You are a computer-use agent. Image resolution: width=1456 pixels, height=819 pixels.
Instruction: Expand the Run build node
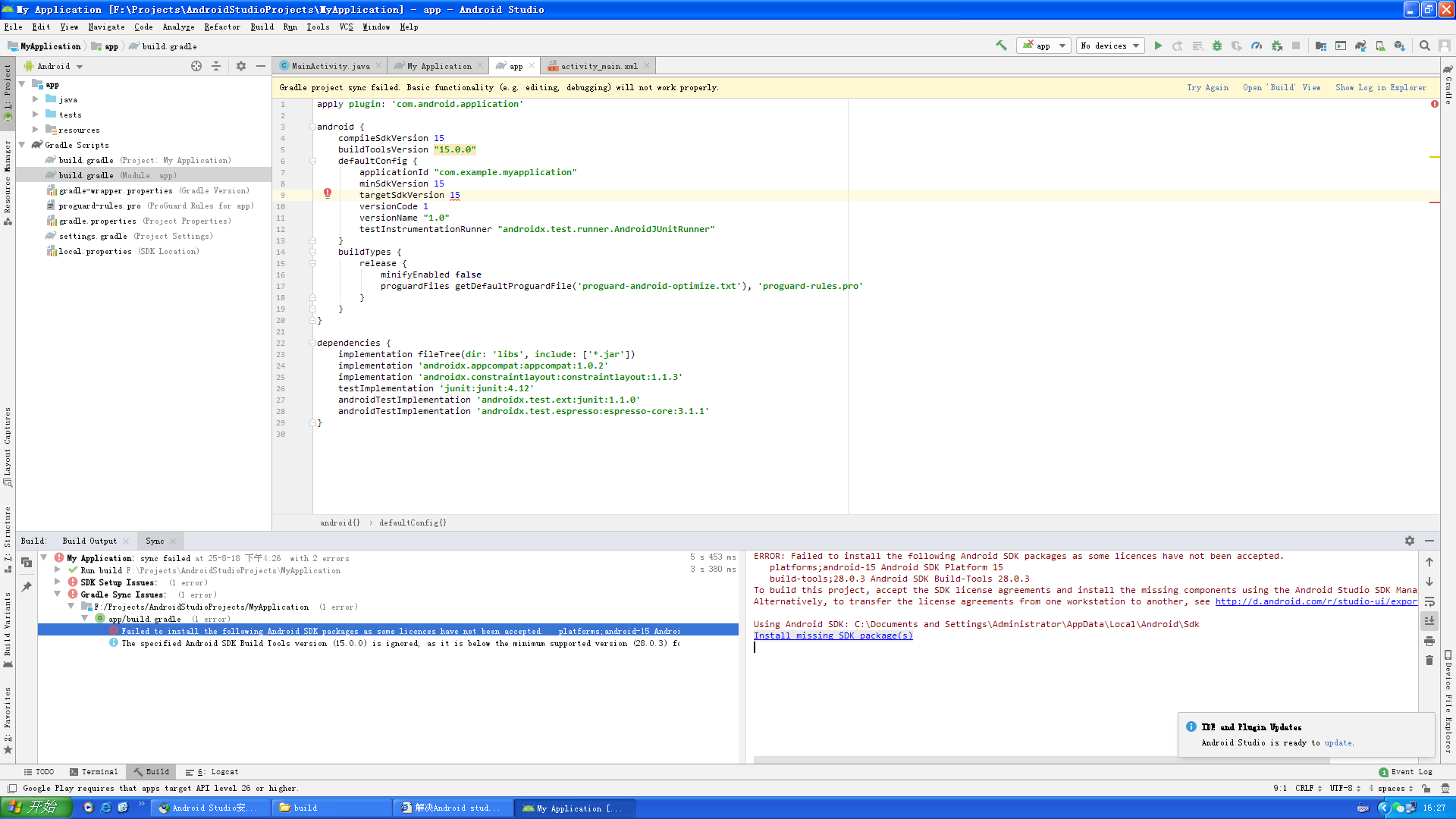(x=57, y=570)
